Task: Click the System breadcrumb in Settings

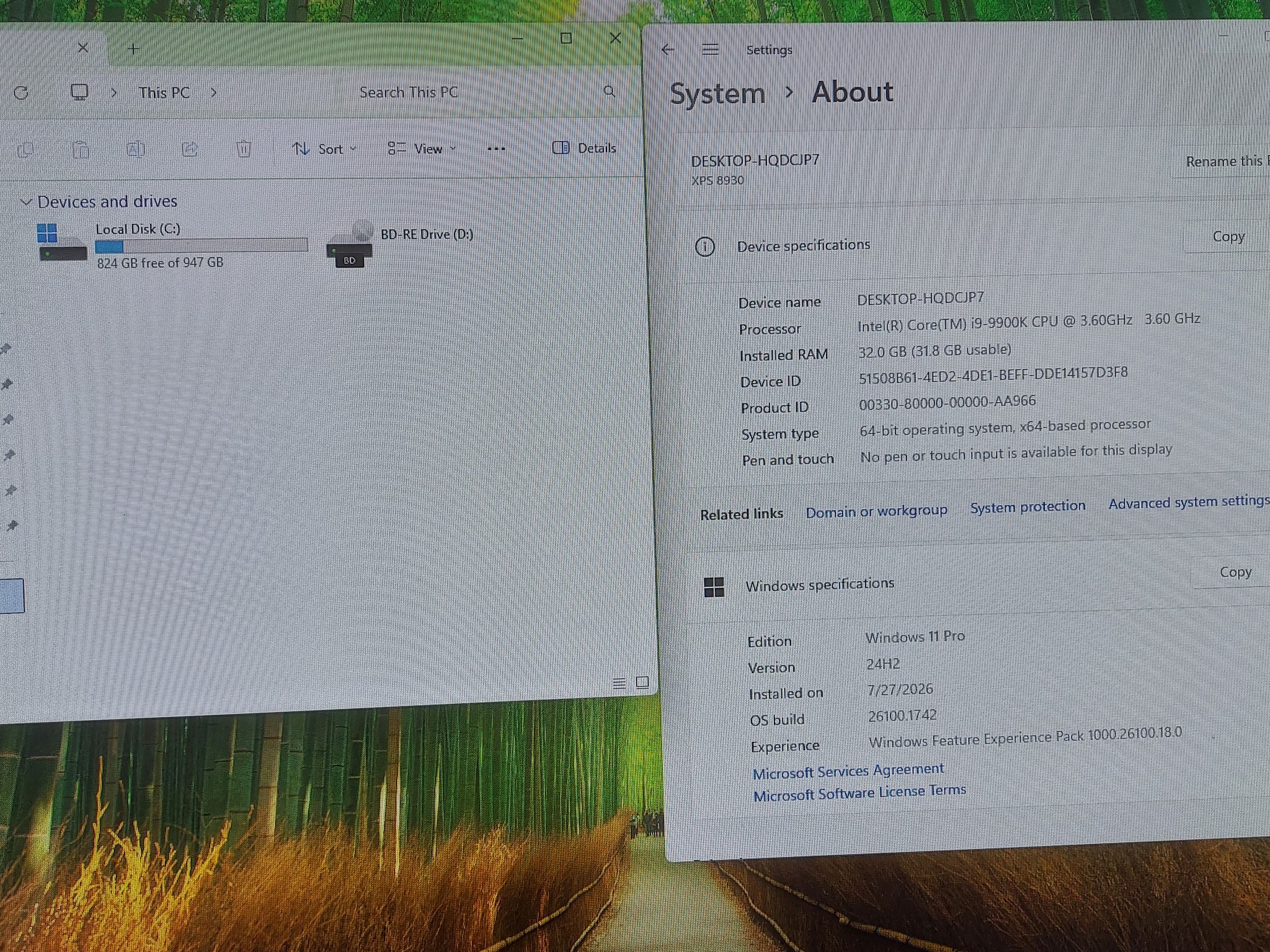Action: [x=717, y=94]
